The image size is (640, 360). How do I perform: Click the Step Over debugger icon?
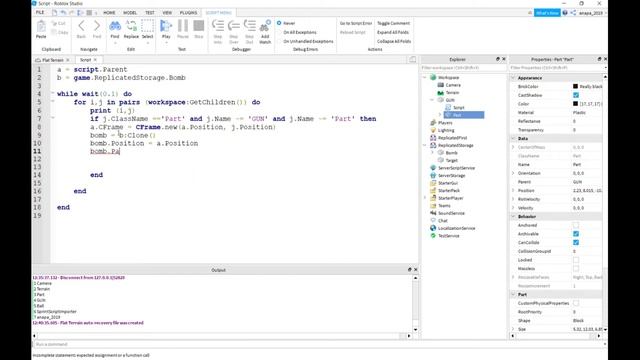[233, 26]
